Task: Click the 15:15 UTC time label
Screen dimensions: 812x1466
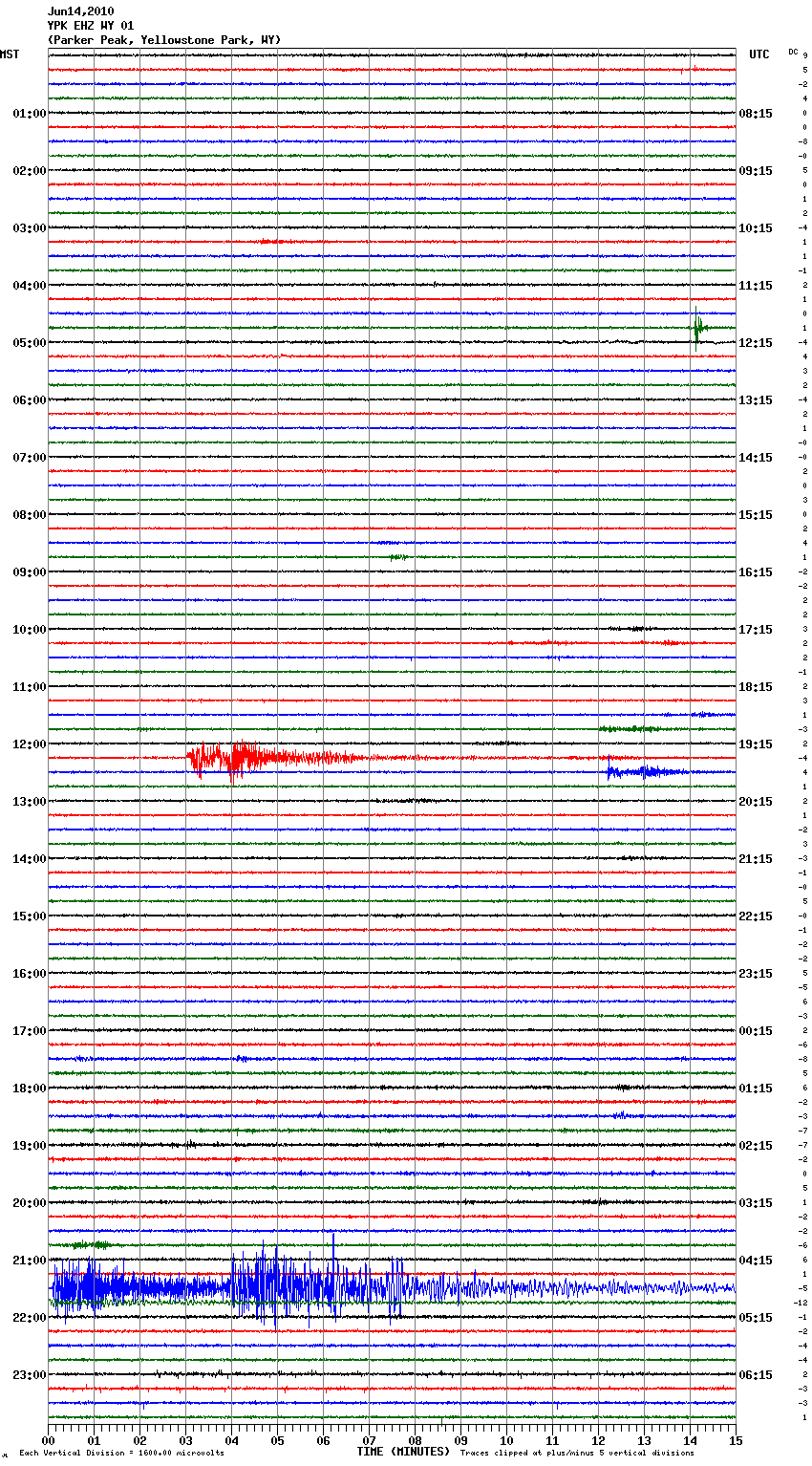Action: [756, 515]
